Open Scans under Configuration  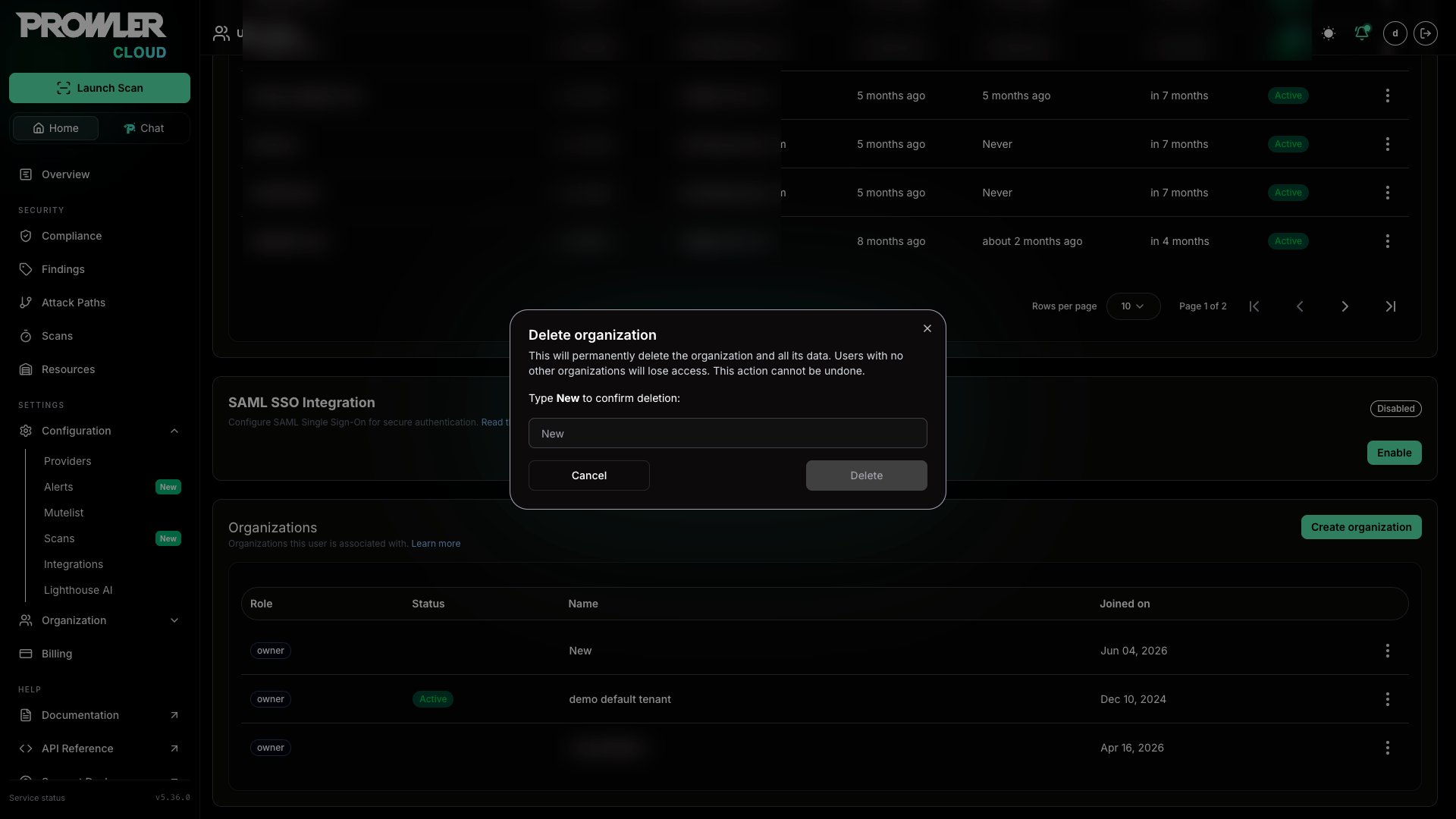(x=59, y=538)
